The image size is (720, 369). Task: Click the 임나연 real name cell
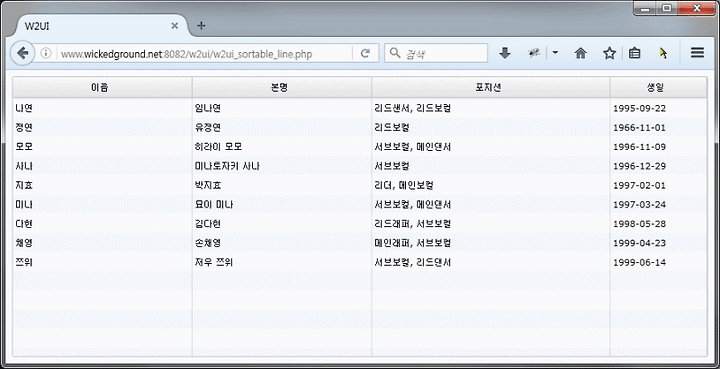[282, 108]
